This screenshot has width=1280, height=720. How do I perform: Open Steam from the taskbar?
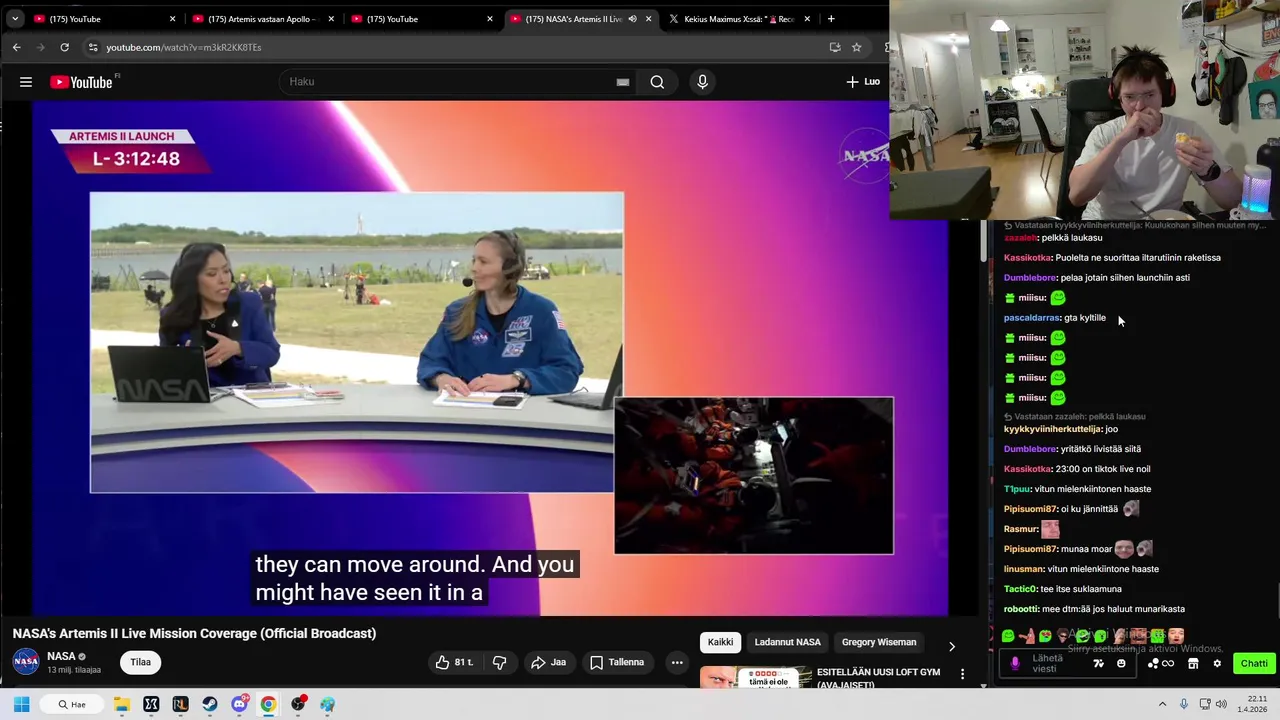pyautogui.click(x=210, y=704)
